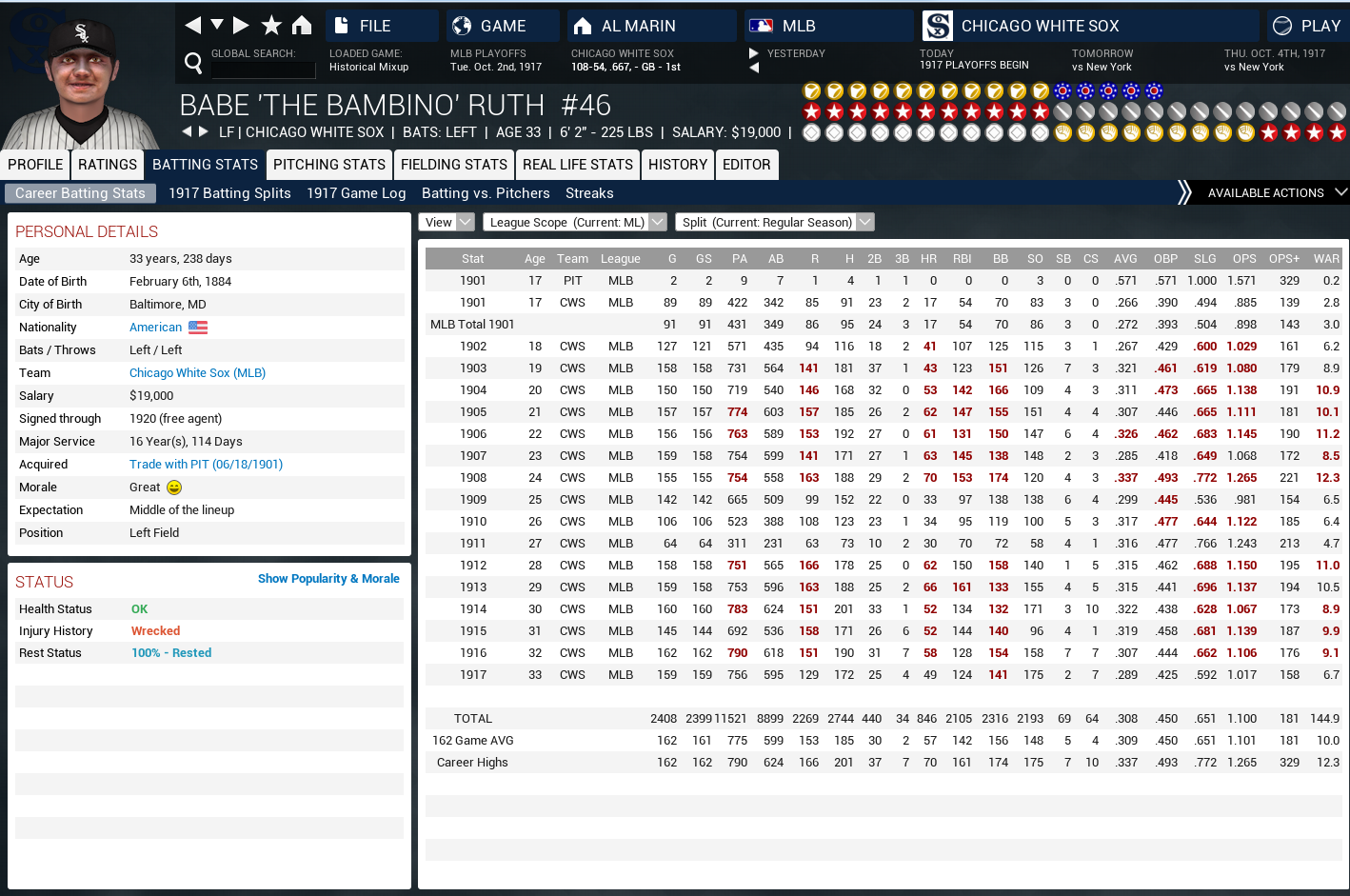Viewport: 1350px width, 896px height.
Task: Open the FILE menu
Action: [382, 26]
